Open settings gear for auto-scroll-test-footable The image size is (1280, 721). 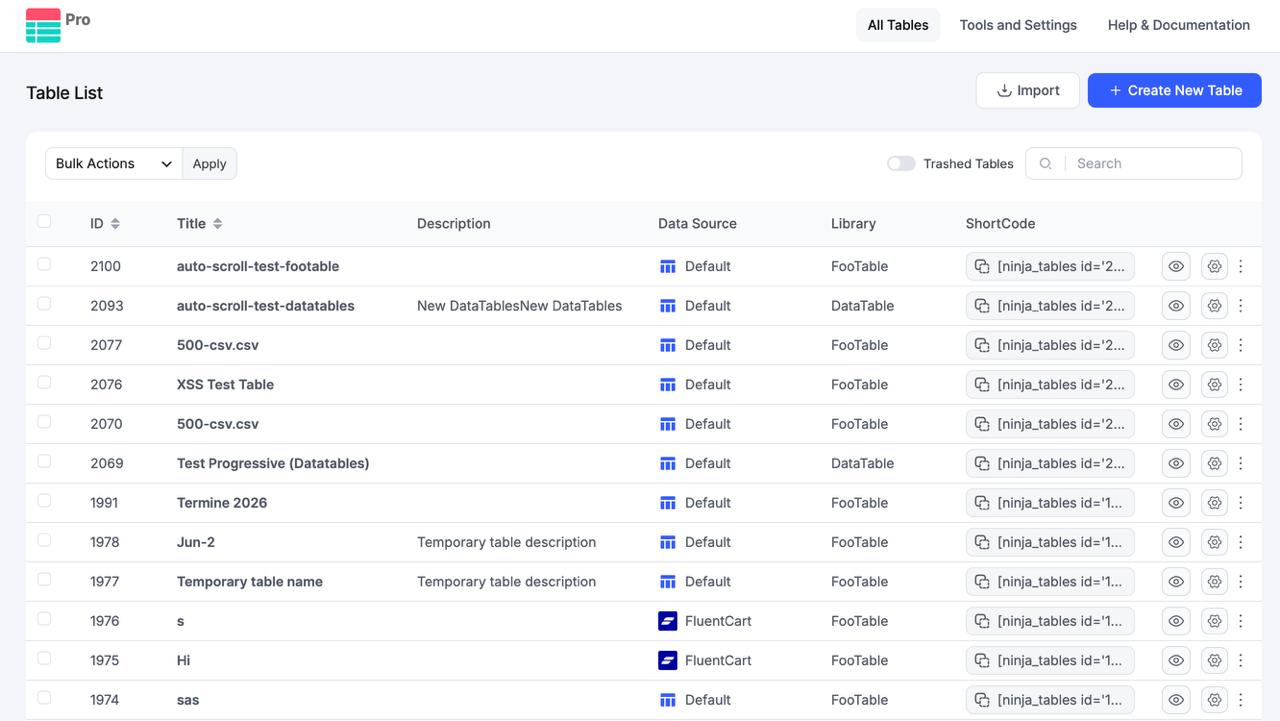1214,266
